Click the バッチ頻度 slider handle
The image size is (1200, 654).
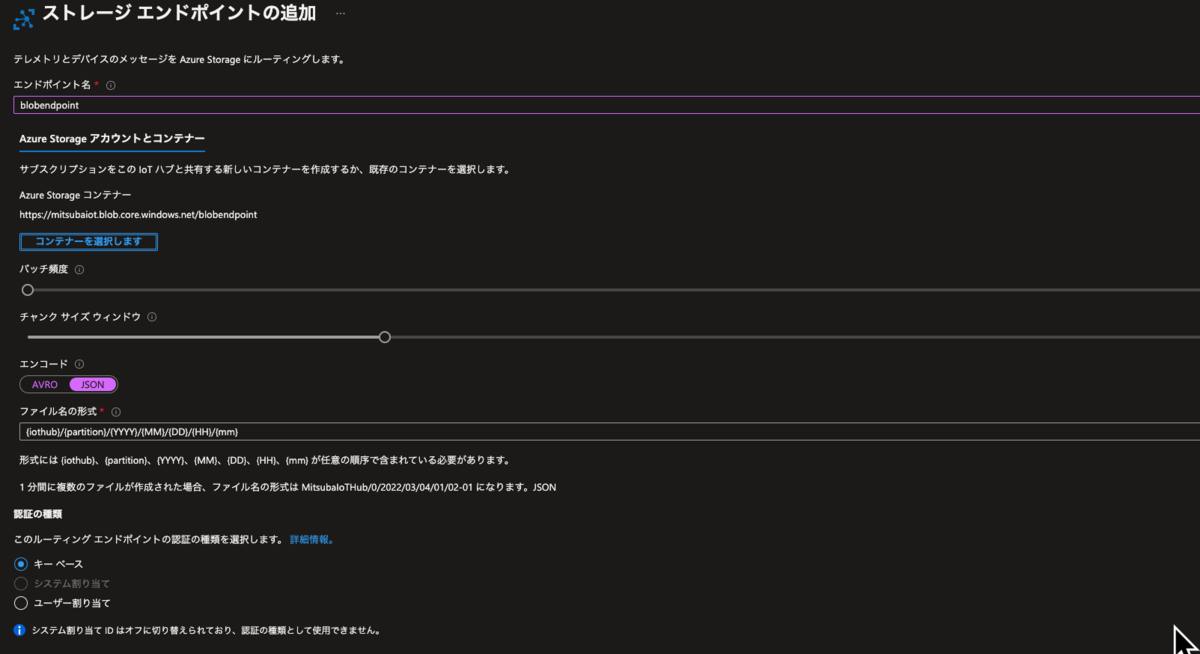(x=28, y=290)
